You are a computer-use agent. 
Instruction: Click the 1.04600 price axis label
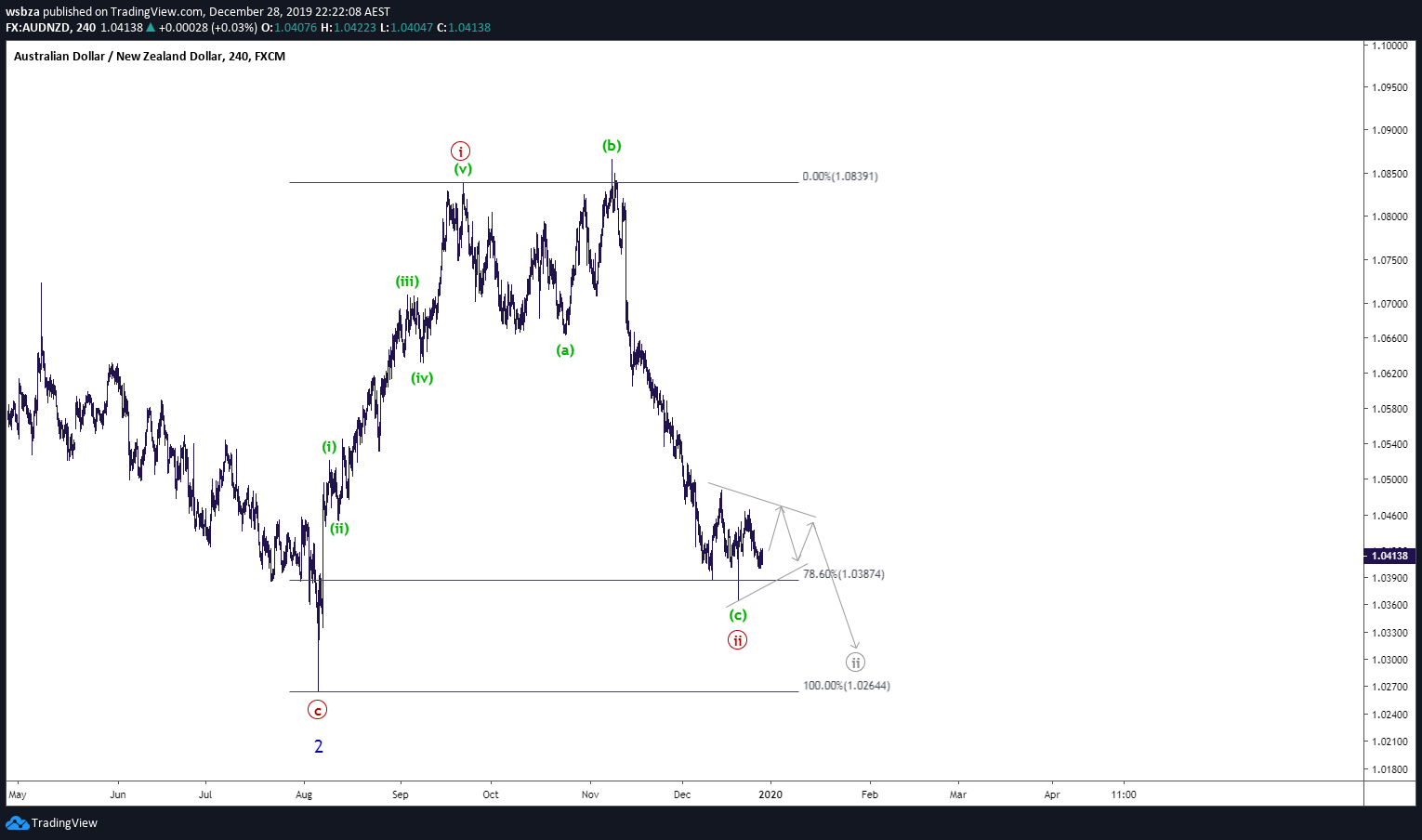click(1389, 516)
